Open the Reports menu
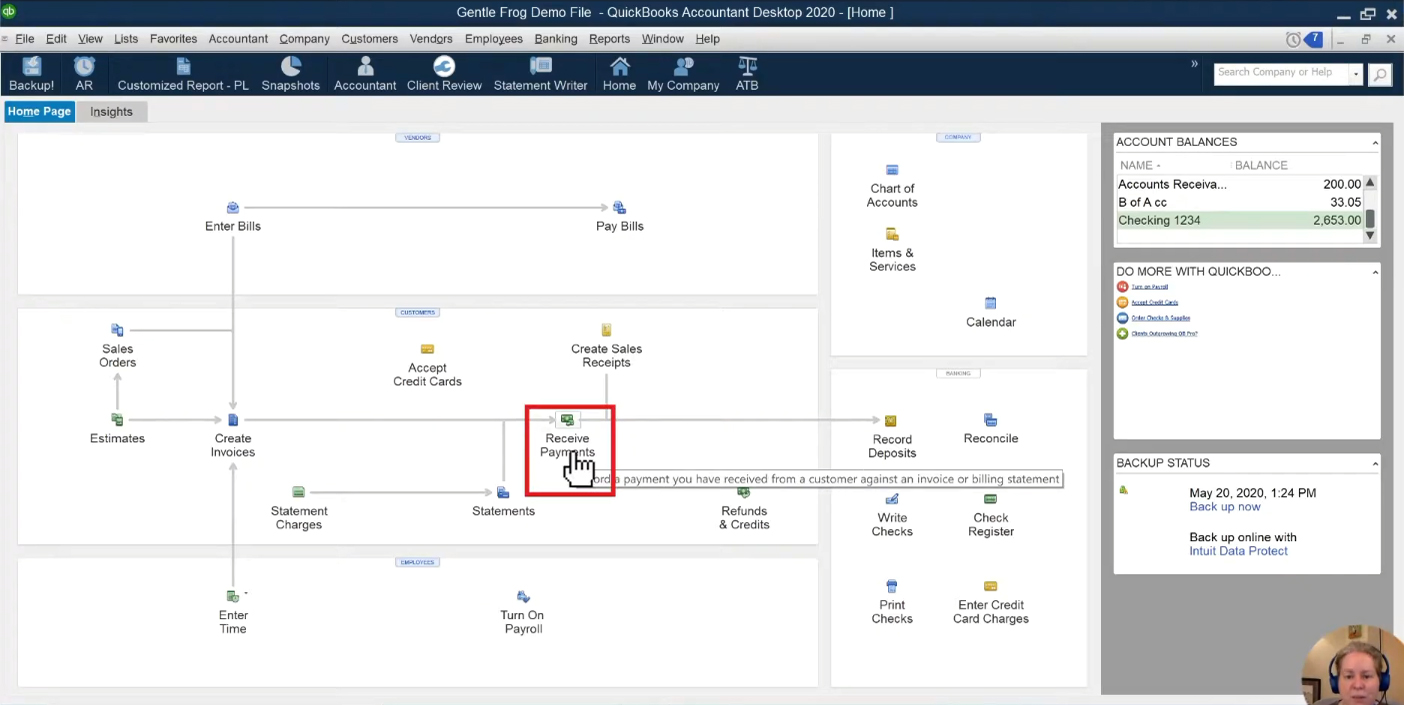Image resolution: width=1404 pixels, height=705 pixels. tap(609, 39)
